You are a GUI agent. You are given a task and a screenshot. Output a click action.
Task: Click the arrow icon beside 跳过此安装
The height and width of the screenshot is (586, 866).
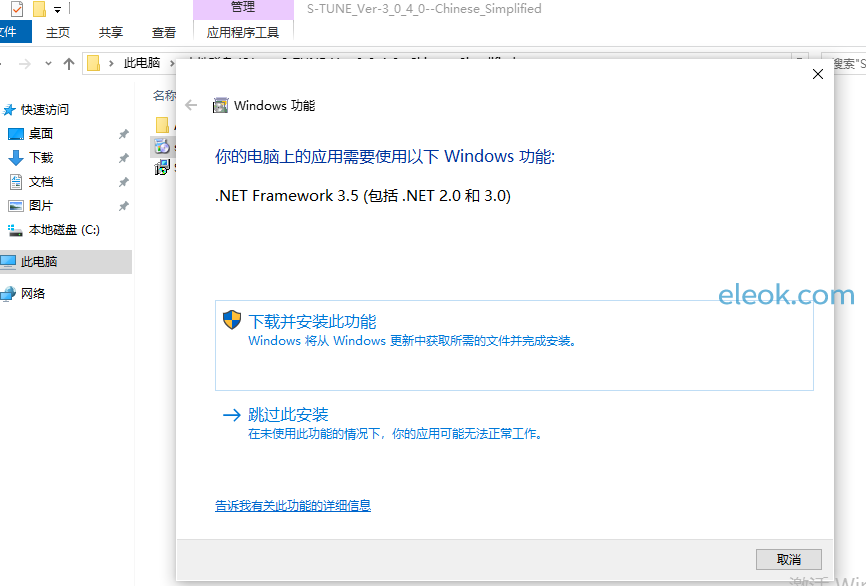pyautogui.click(x=231, y=414)
